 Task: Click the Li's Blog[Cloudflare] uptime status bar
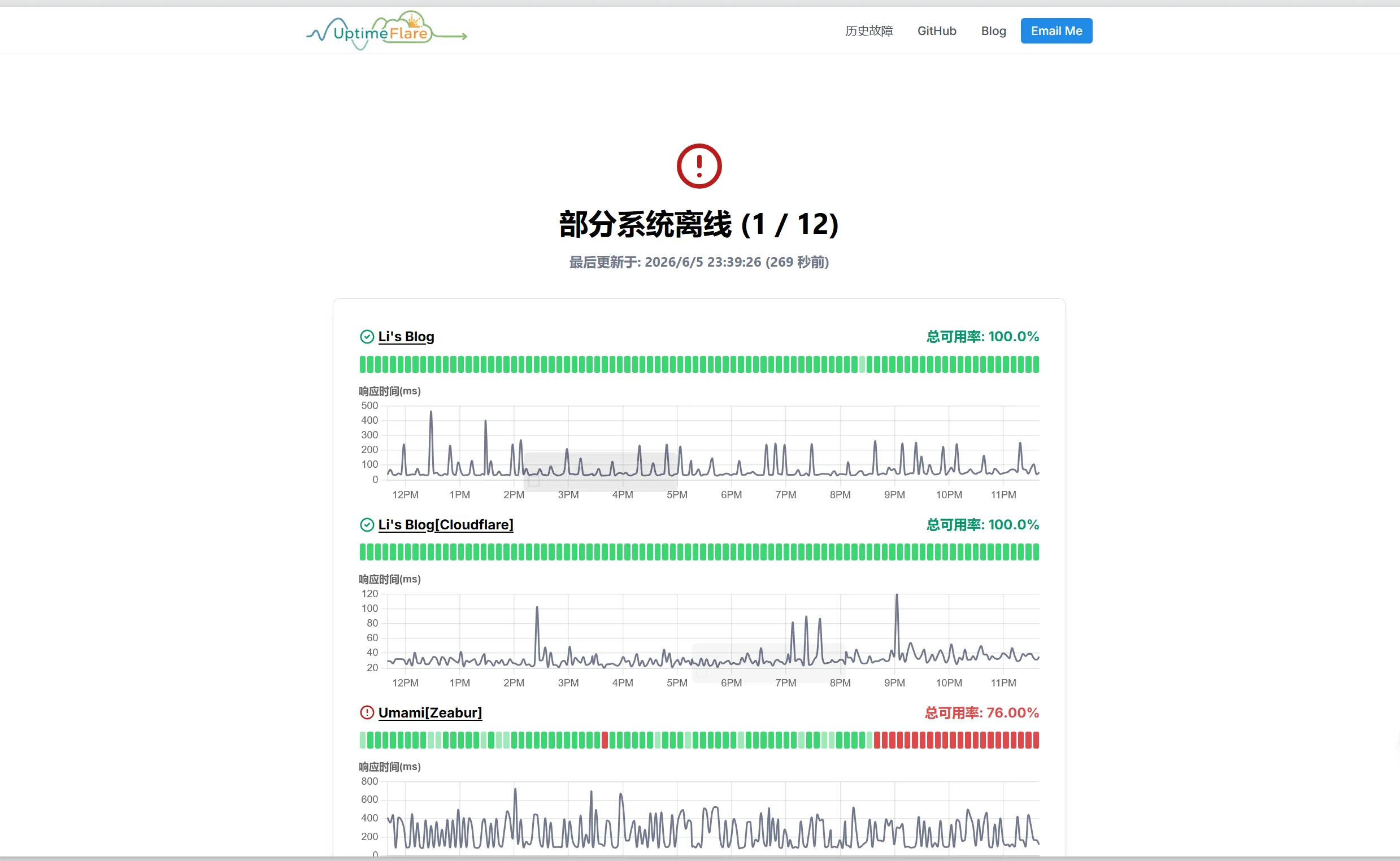pos(698,553)
